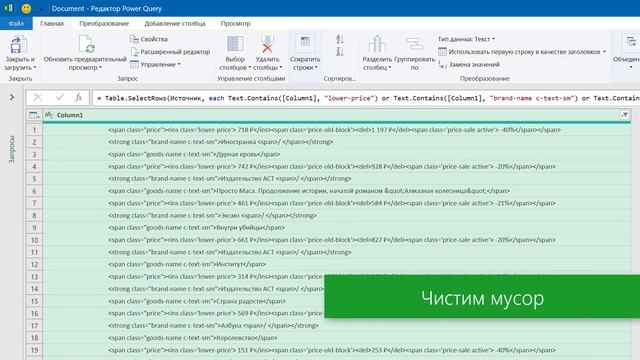
Task: Click the table icon at grid corner
Action: (x=34, y=115)
